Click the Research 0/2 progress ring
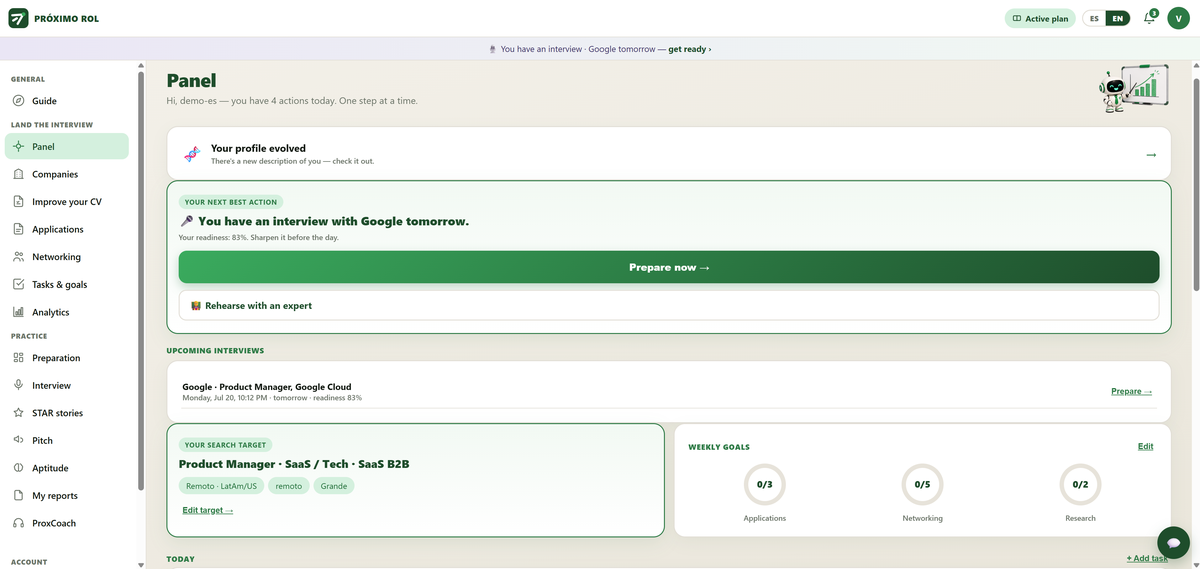This screenshot has height=569, width=1200. pos(1080,484)
